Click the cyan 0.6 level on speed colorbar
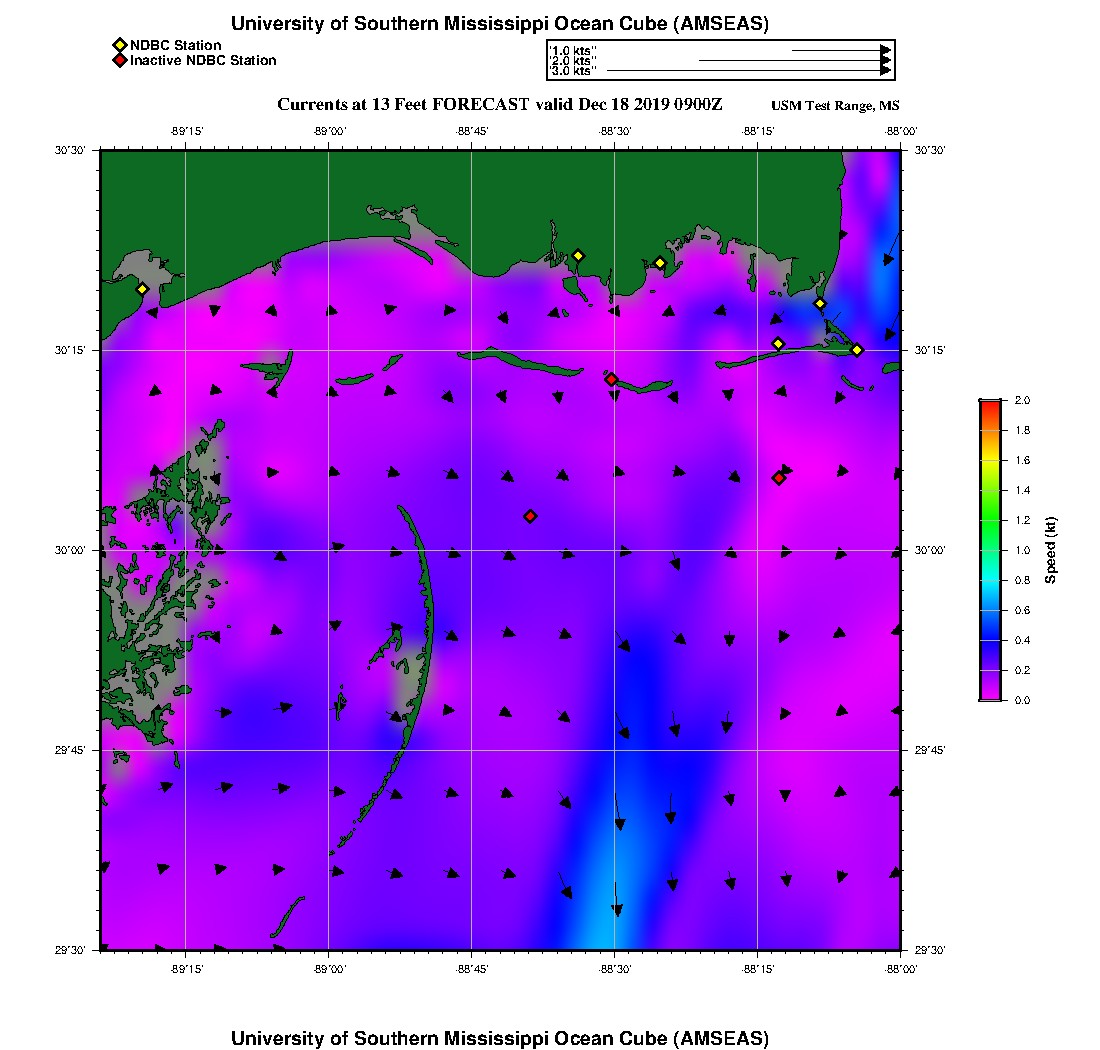 pyautogui.click(x=989, y=610)
